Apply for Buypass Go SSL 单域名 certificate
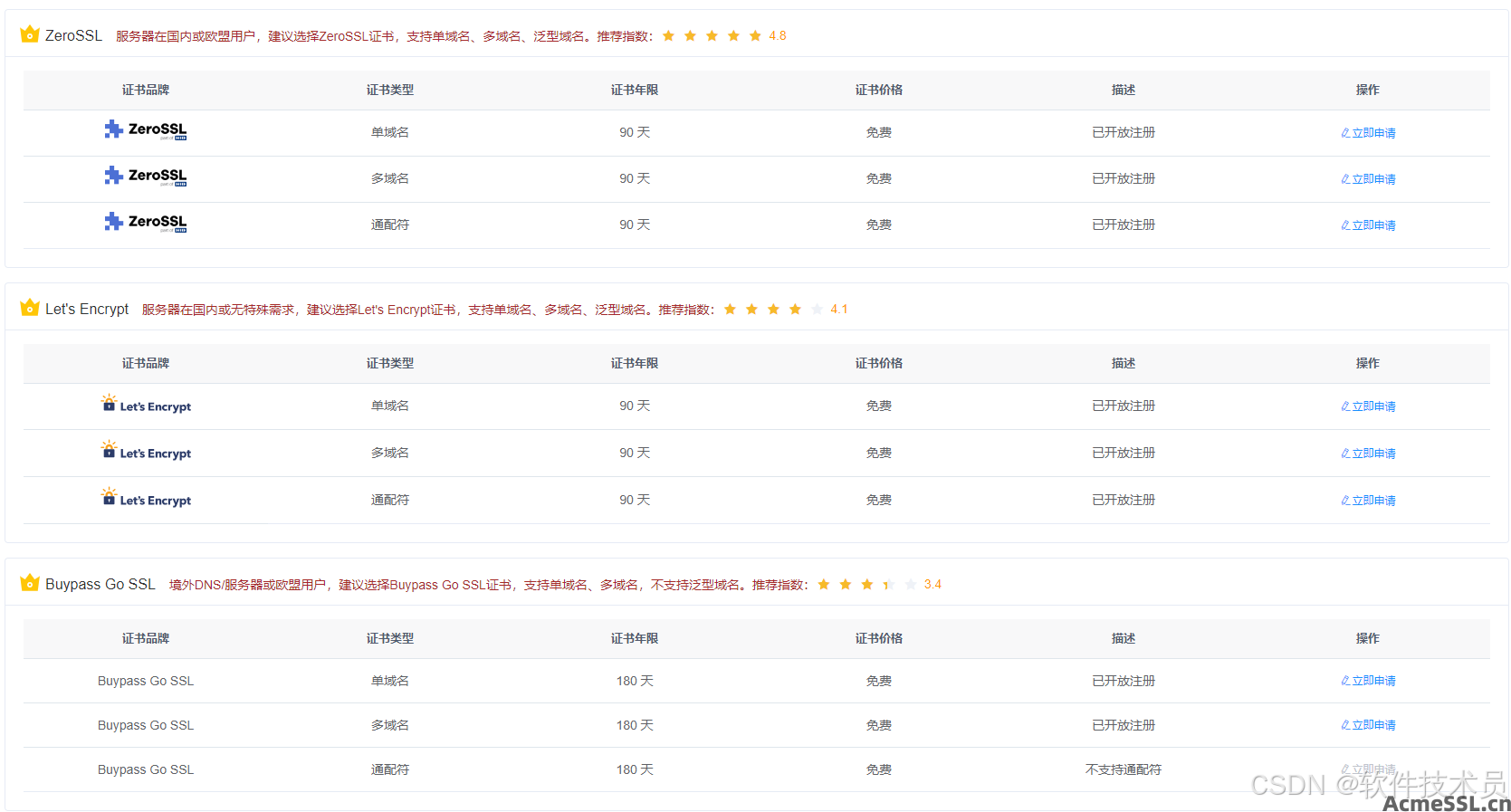Image resolution: width=1511 pixels, height=812 pixels. coord(1368,681)
